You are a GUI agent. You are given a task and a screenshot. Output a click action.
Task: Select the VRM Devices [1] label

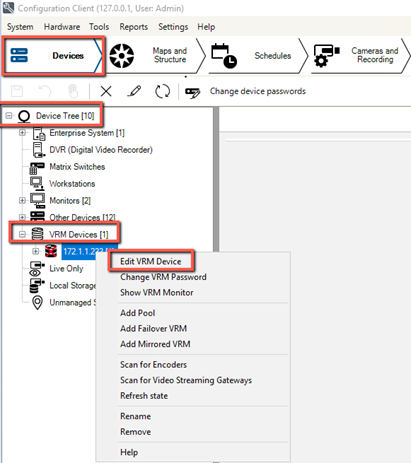(79, 235)
